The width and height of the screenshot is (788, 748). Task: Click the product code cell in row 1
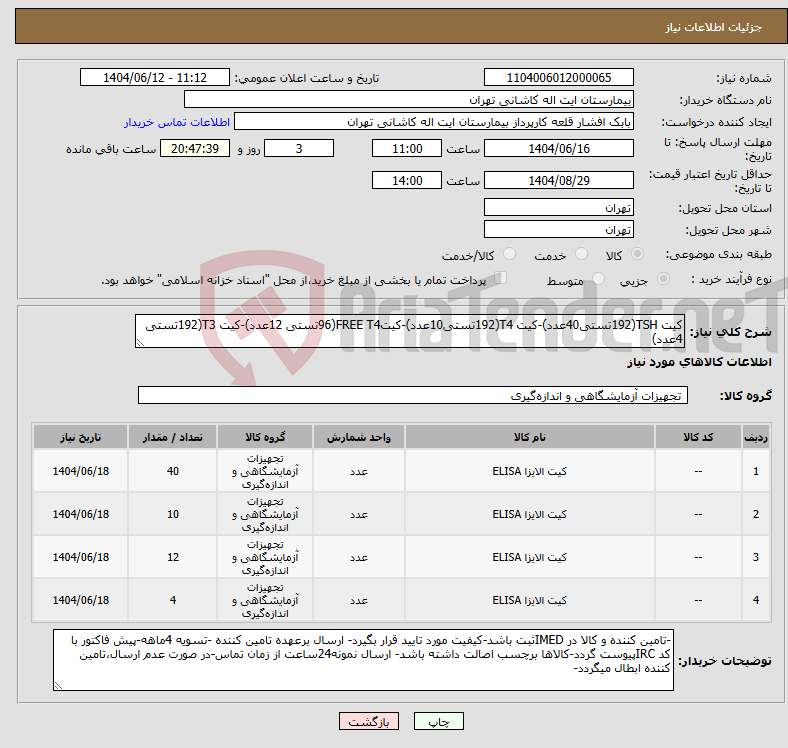(x=698, y=471)
